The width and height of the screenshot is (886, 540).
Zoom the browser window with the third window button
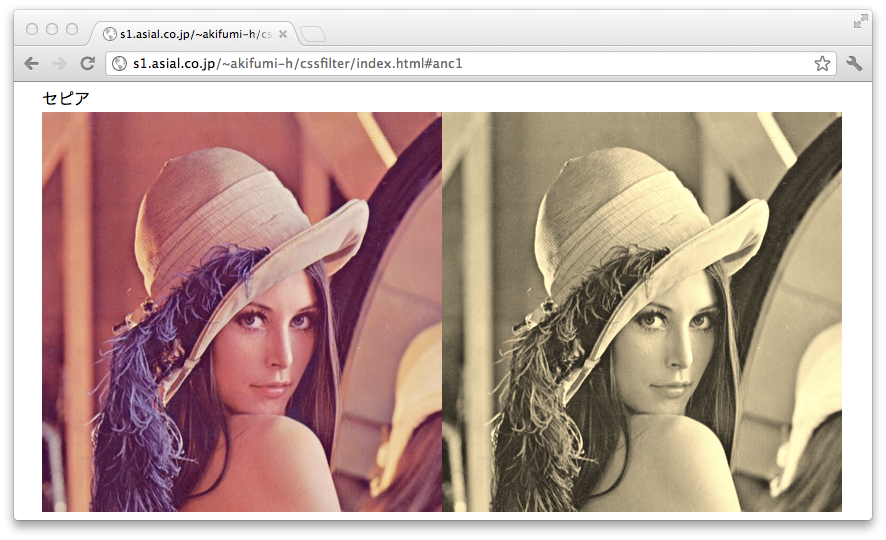72,29
